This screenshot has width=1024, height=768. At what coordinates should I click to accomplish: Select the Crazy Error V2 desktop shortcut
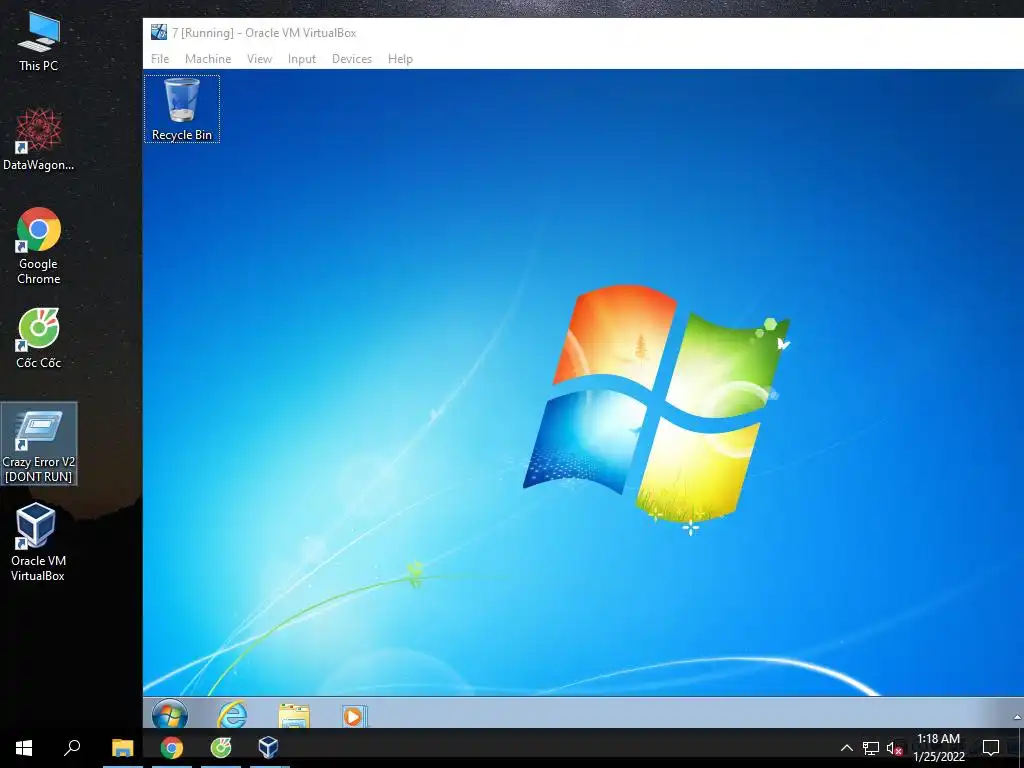(x=39, y=444)
